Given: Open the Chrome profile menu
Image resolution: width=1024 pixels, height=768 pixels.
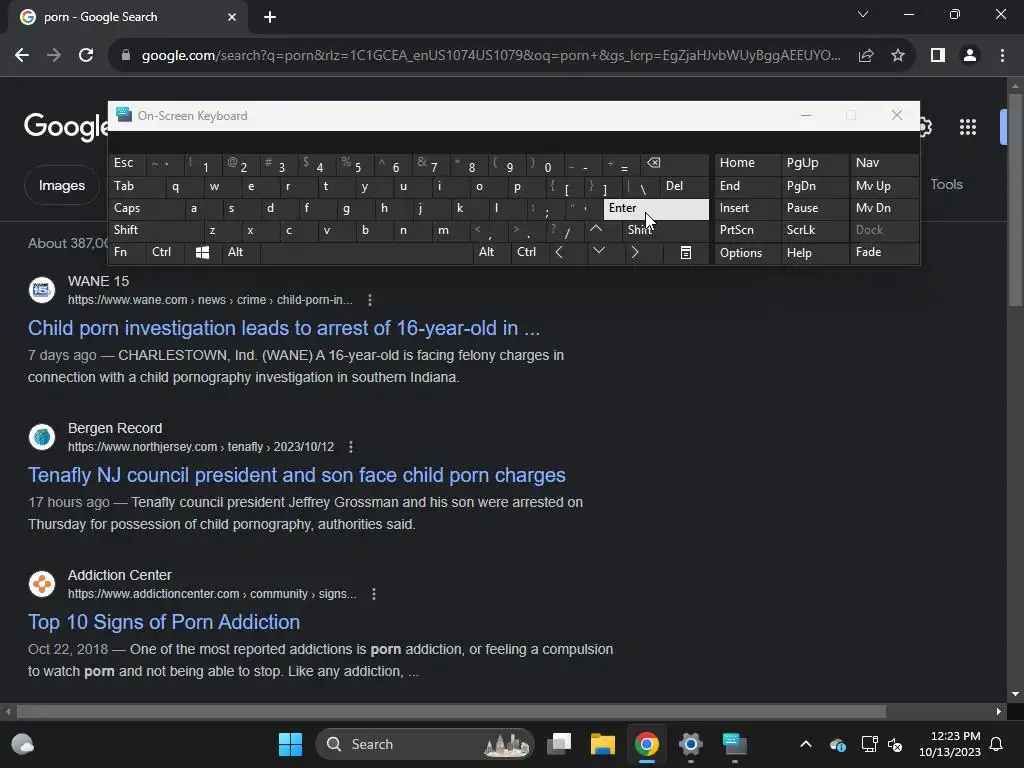Looking at the screenshot, I should click(x=970, y=56).
